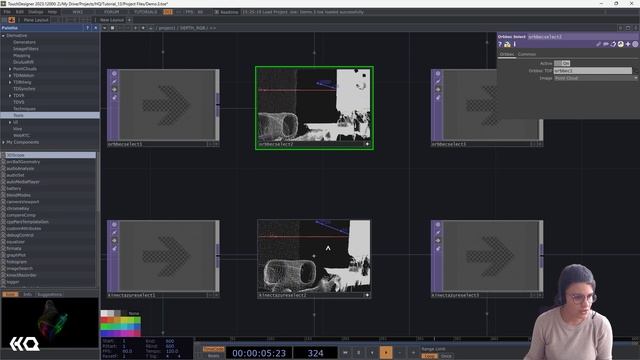Open the Edit menu
Screen dimensions: 640x360
[19, 12]
